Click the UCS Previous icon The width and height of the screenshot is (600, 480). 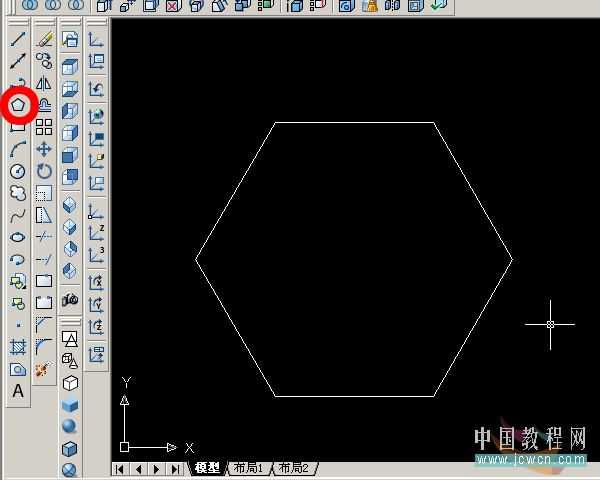pos(96,89)
